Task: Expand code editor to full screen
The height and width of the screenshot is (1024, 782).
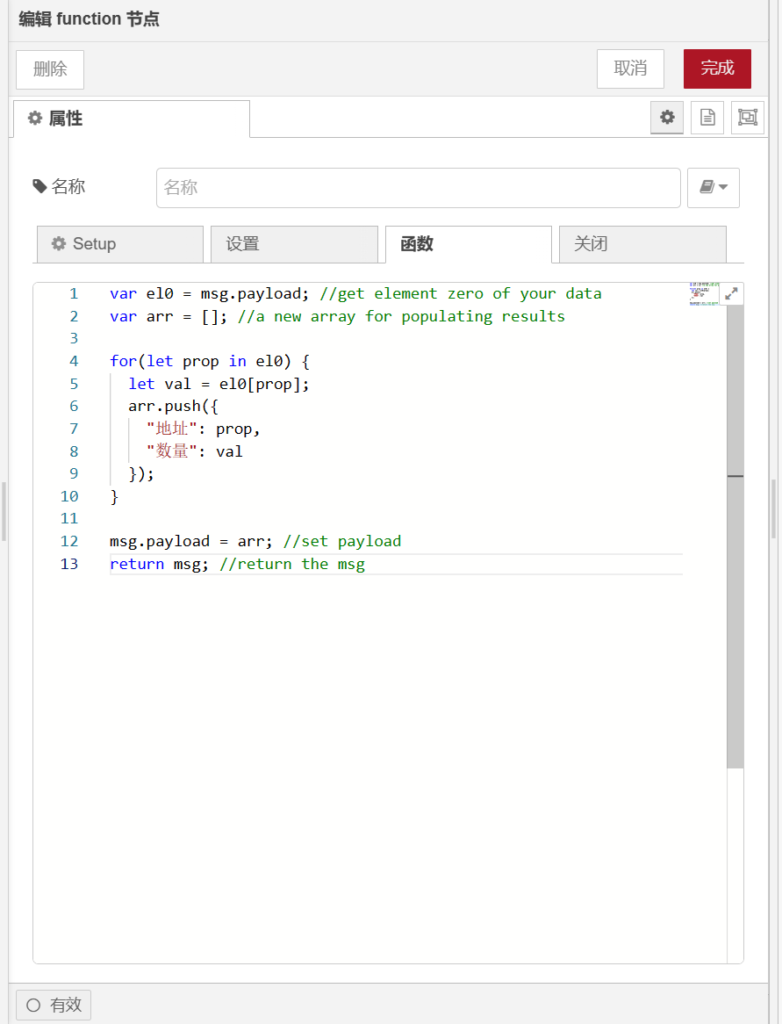Action: [x=732, y=294]
